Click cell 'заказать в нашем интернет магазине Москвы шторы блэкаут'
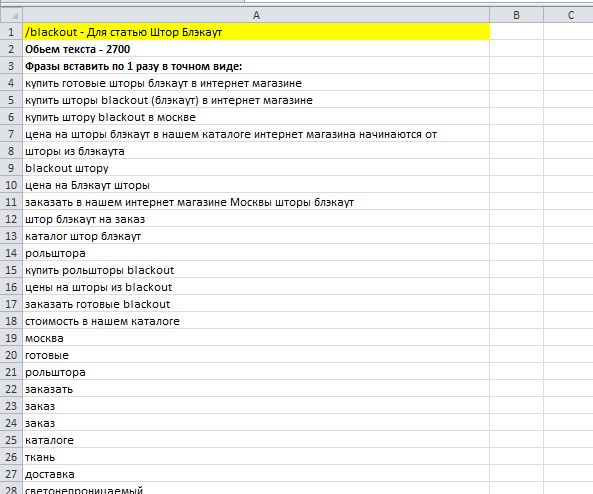The width and height of the screenshot is (593, 494). pyautogui.click(x=256, y=202)
